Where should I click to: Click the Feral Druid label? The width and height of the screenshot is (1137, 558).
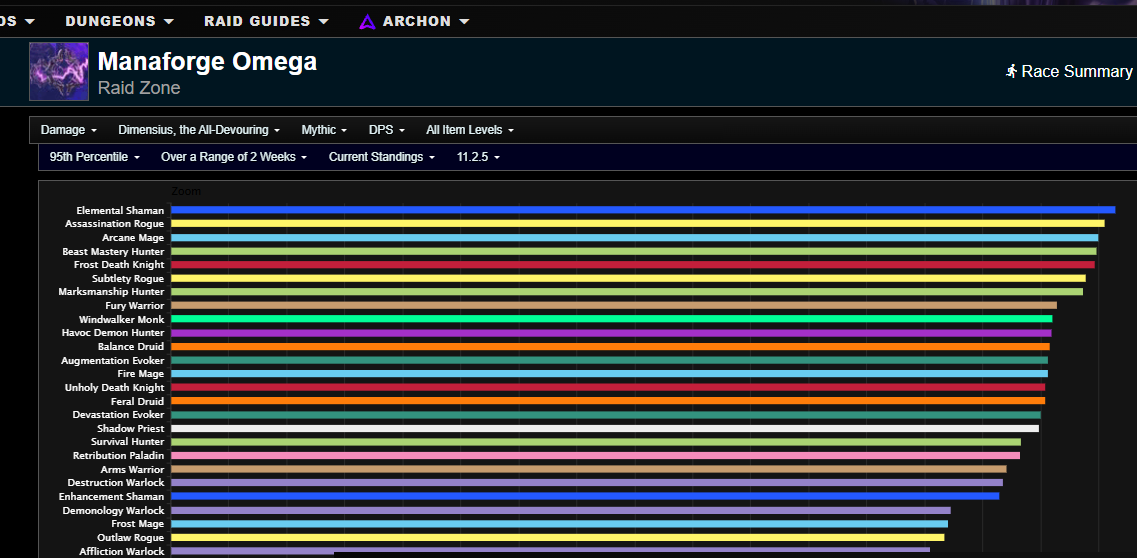(138, 401)
